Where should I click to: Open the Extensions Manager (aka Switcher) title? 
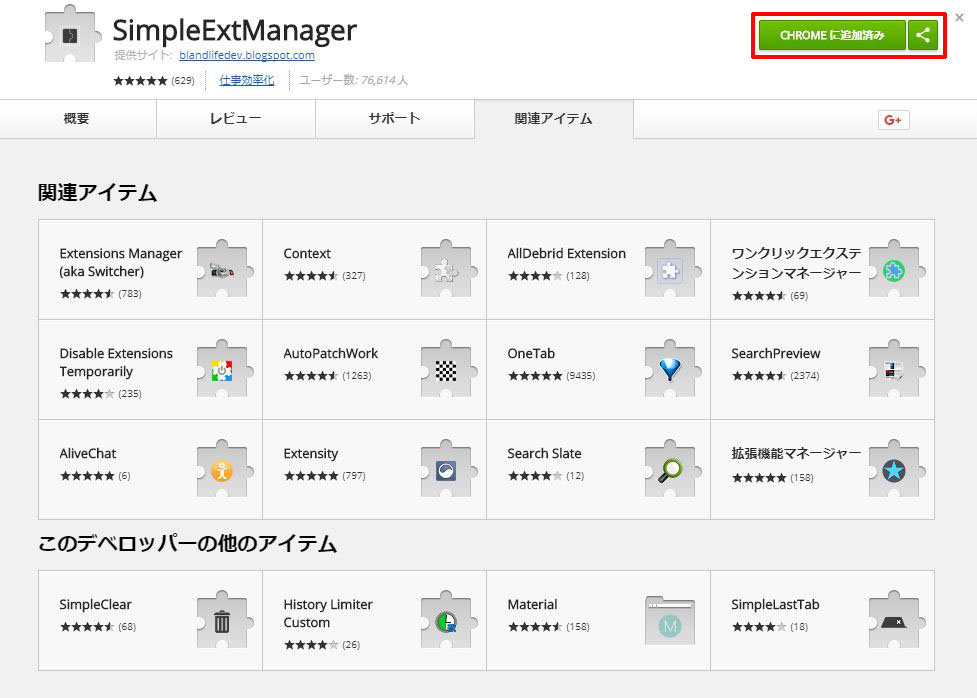click(x=121, y=262)
